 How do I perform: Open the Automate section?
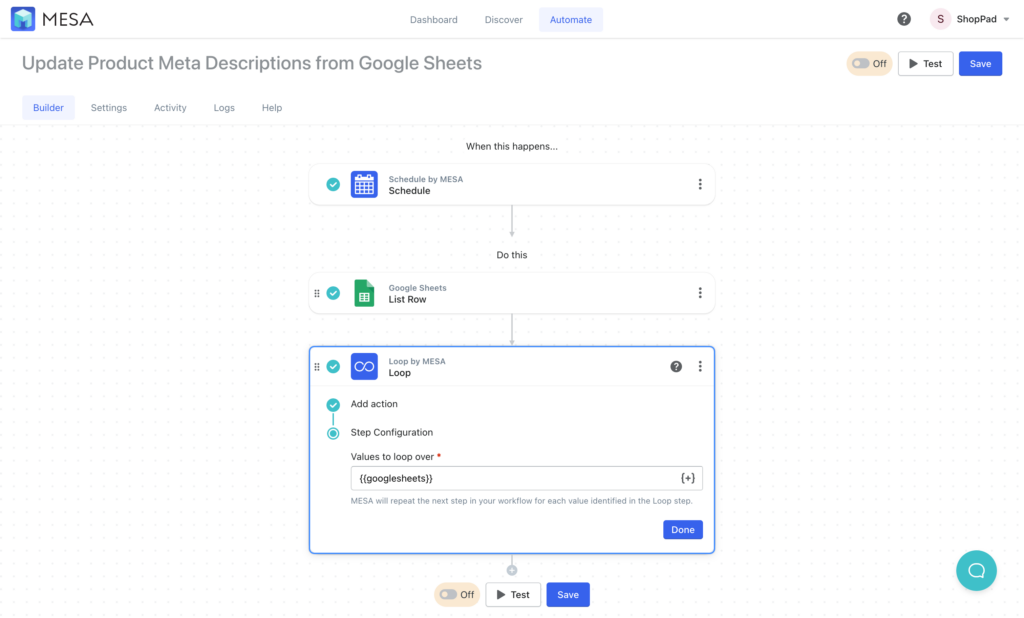(x=570, y=18)
